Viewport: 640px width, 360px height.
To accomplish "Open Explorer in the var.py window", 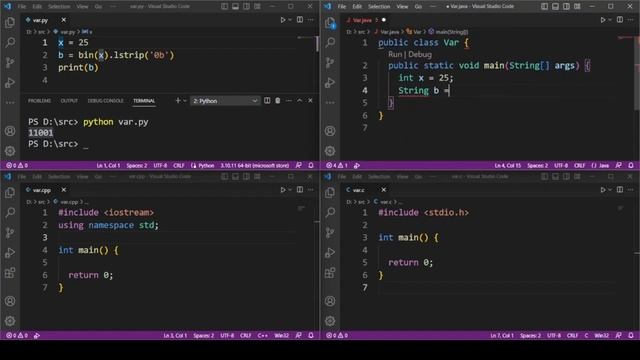I will (10, 23).
